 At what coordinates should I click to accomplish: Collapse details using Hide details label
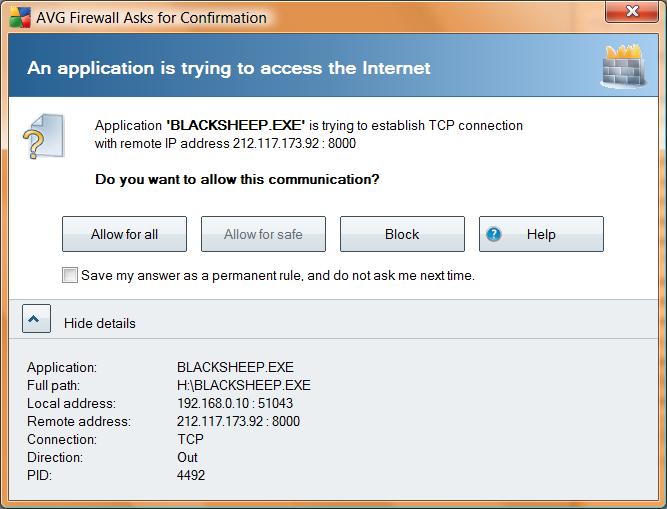[x=100, y=323]
